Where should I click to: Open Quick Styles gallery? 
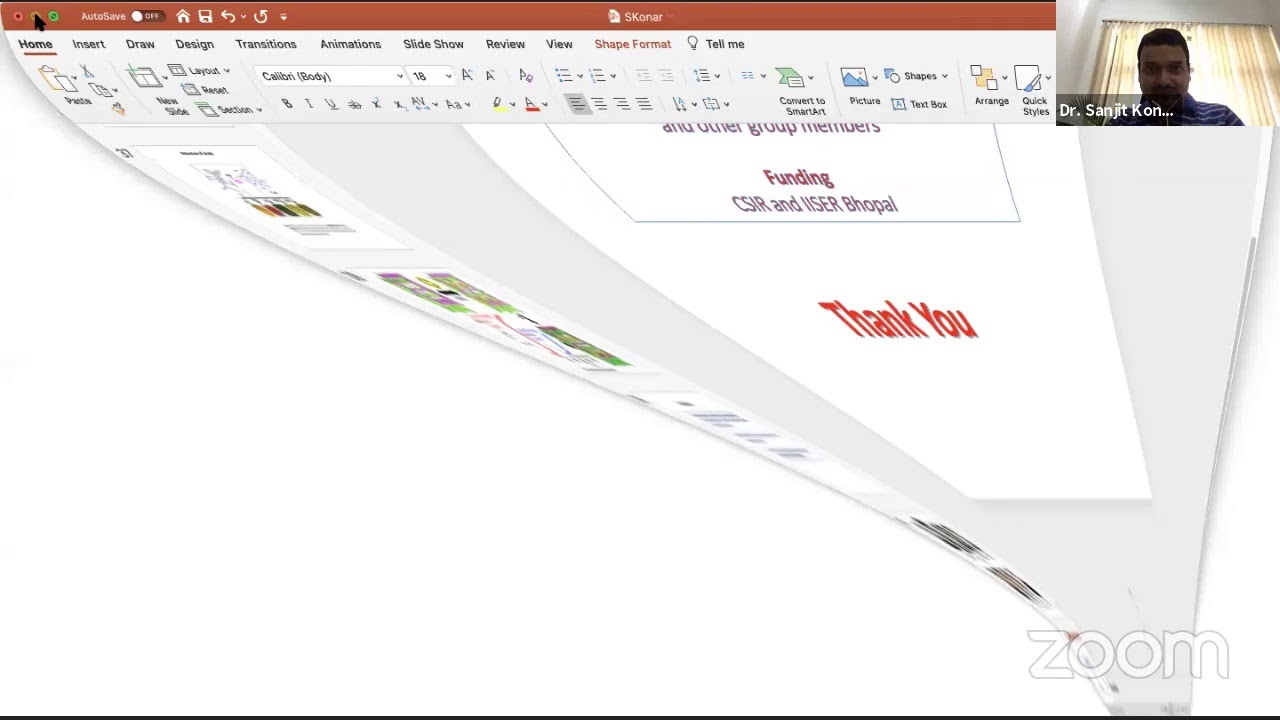1035,91
